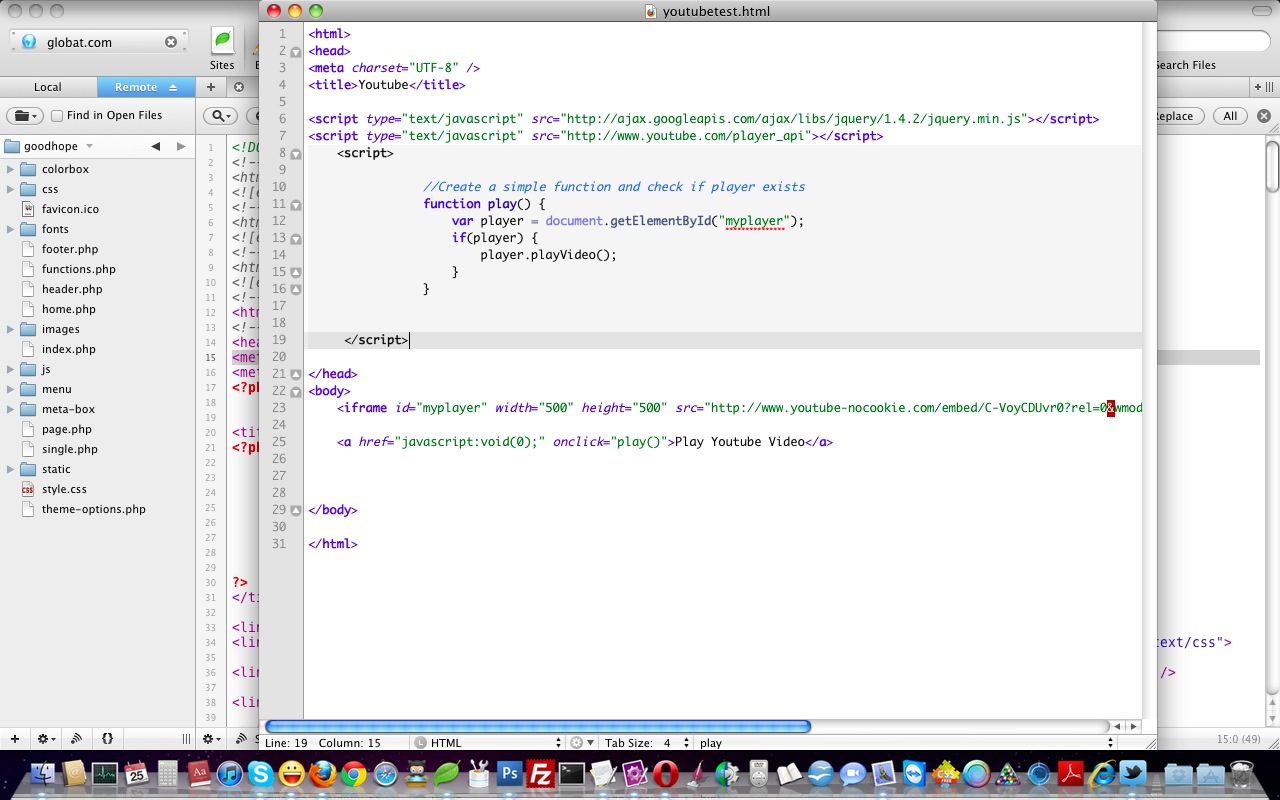This screenshot has height=800, width=1280.
Task: Click the sidebar broadcast signal icon
Action: coord(76,739)
